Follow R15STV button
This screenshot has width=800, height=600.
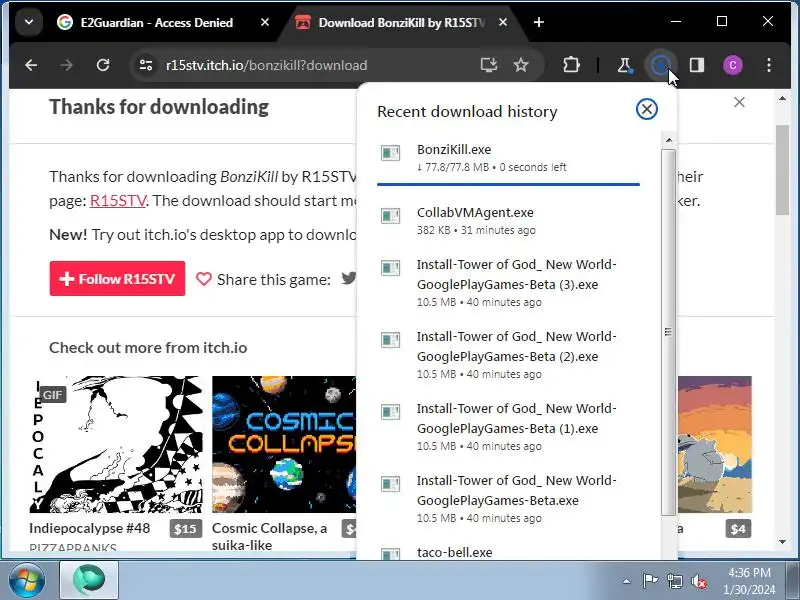(117, 279)
